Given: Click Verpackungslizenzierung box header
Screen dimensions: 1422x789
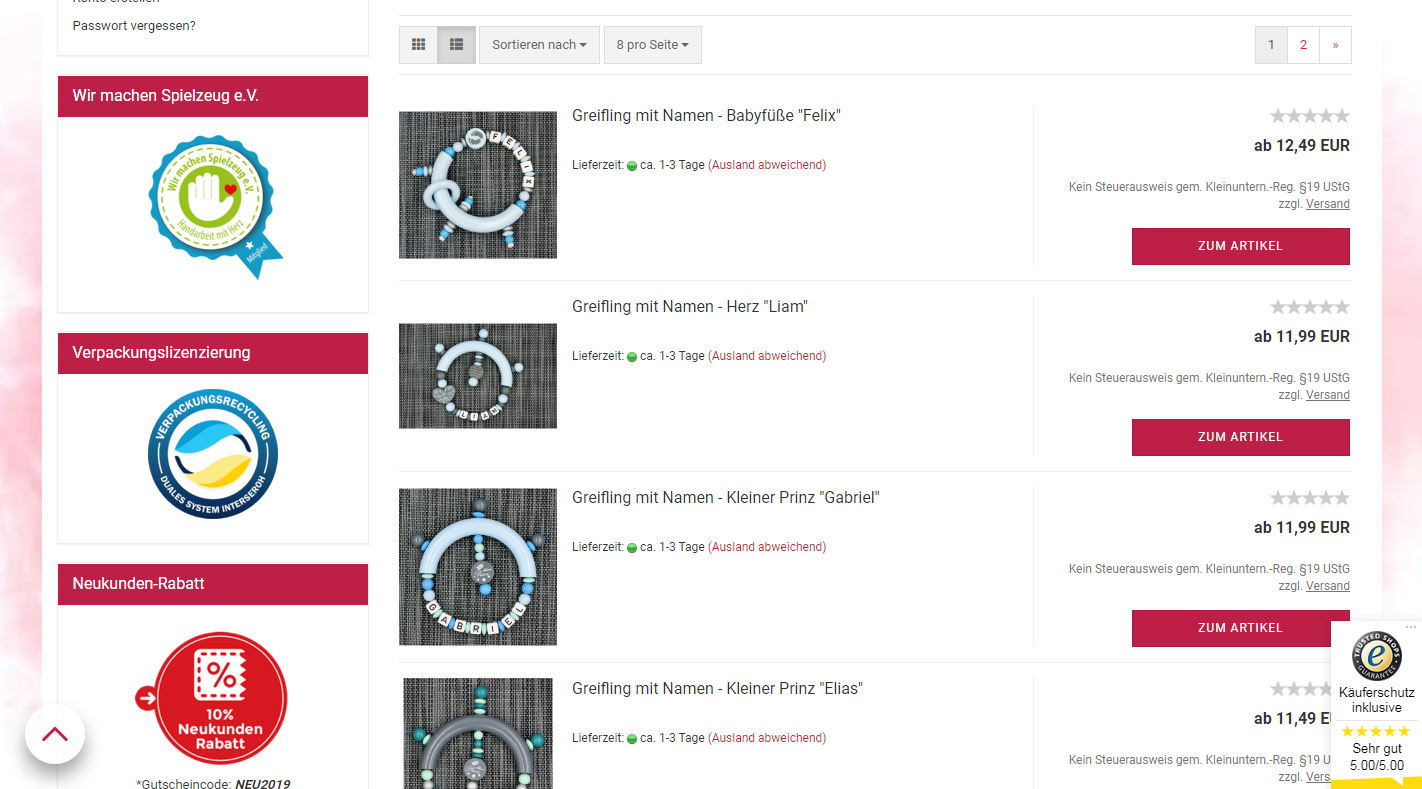Looking at the screenshot, I should 213,353.
